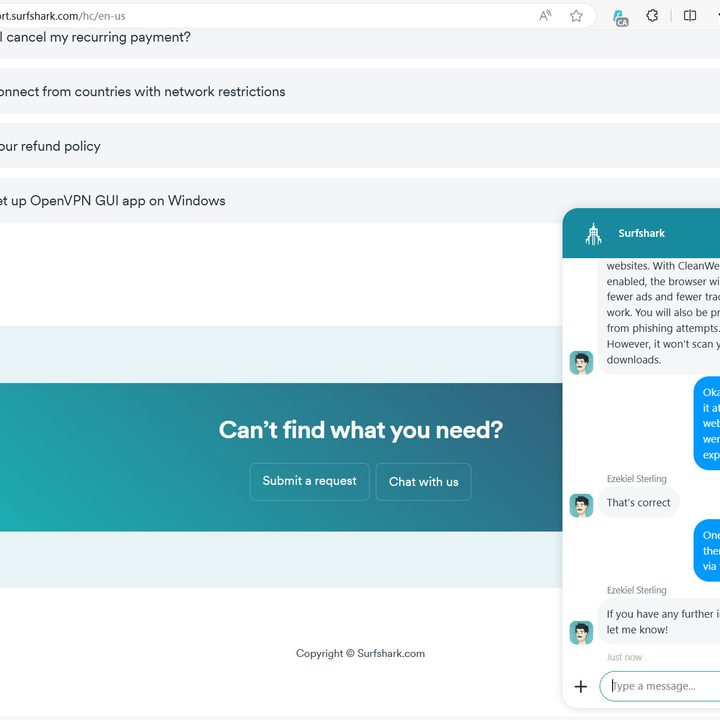Open the countries with network restrictions article
This screenshot has width=720, height=720.
tap(360, 91)
